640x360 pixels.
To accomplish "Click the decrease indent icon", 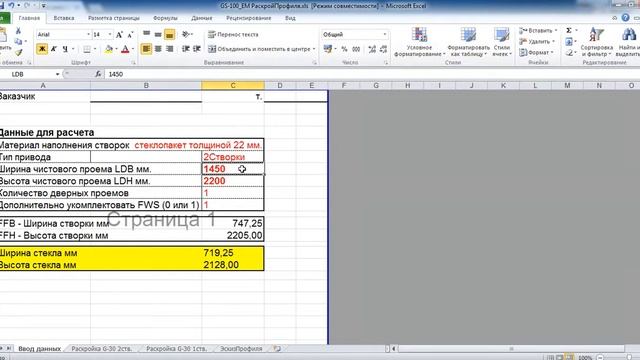I will pyautogui.click(x=186, y=49).
